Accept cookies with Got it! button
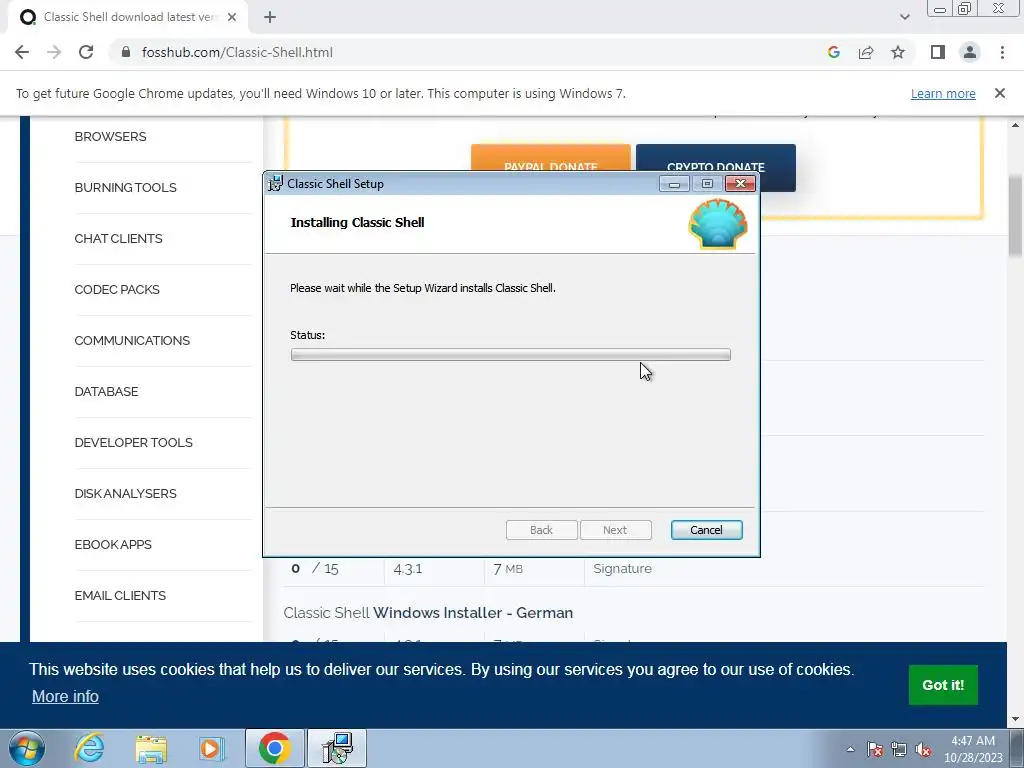Viewport: 1024px width, 768px height. (943, 684)
